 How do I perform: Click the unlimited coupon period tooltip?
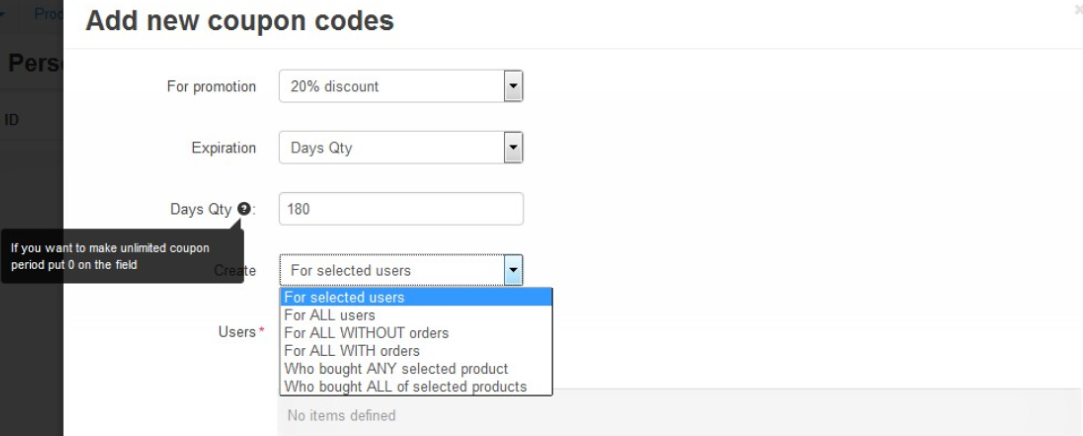[x=122, y=256]
